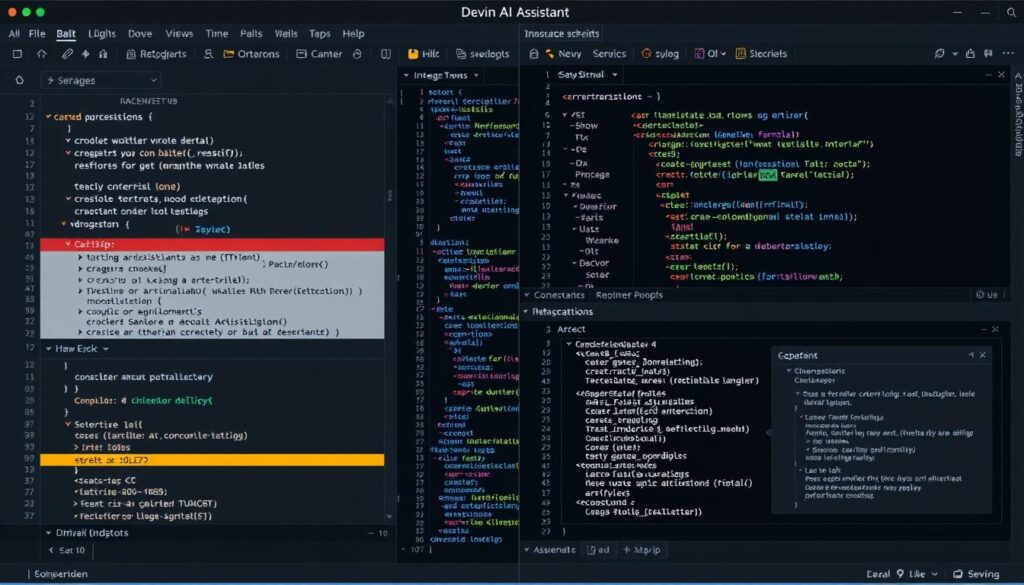Click the Canter toolbar item

319,54
